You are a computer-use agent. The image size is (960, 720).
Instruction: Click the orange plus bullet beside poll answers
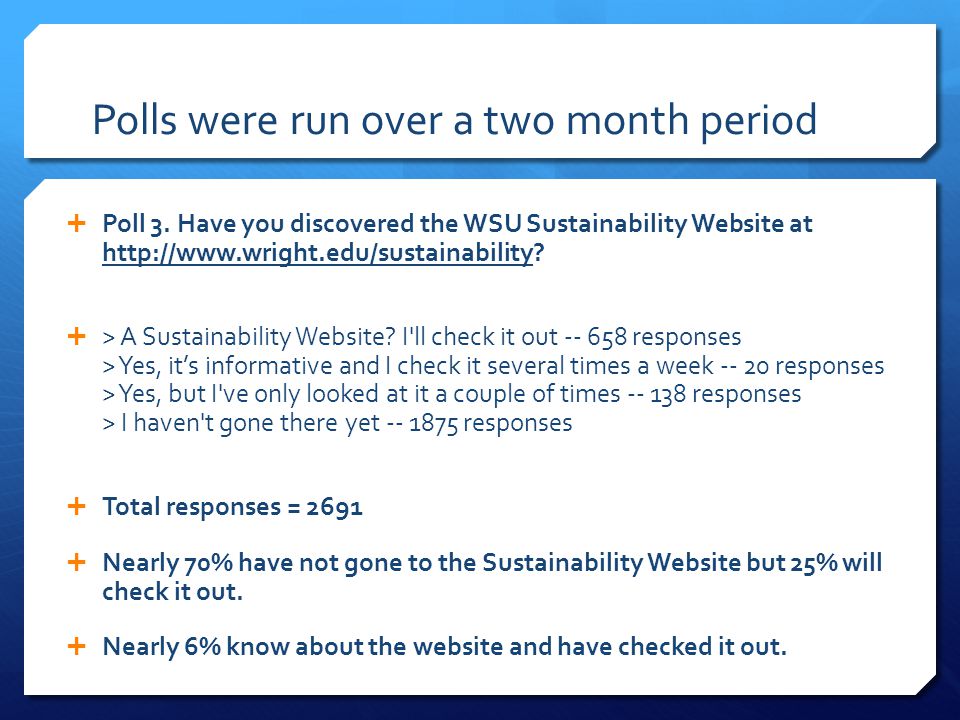tap(77, 336)
